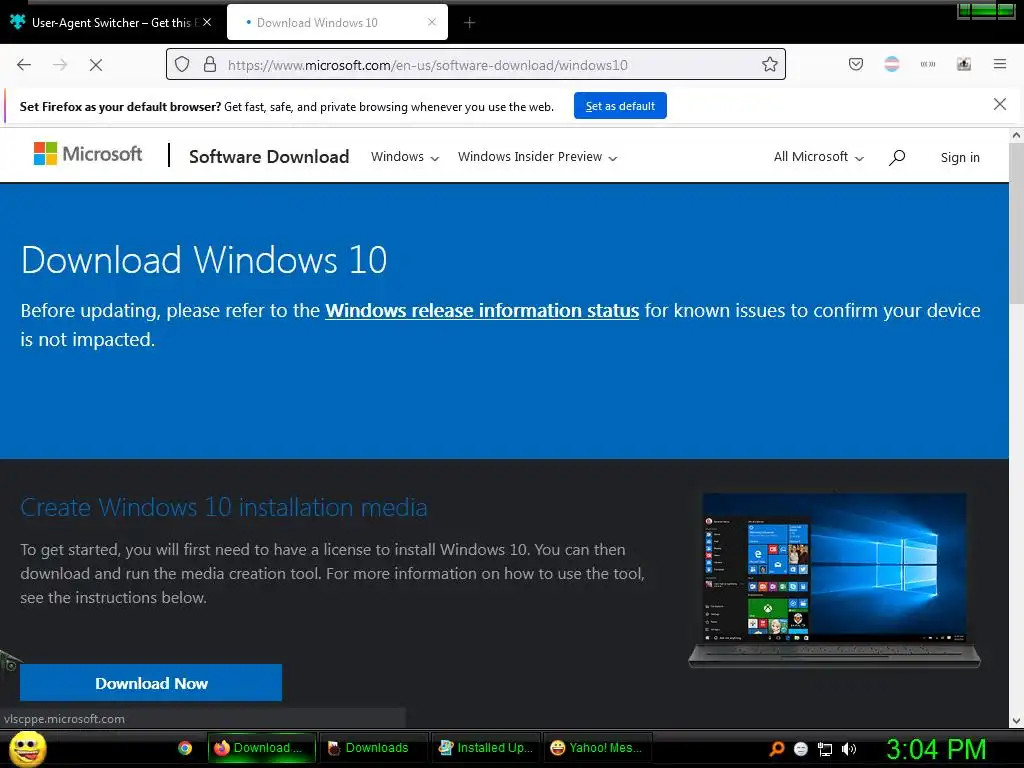Click the scrollbar up arrow

click(1016, 136)
